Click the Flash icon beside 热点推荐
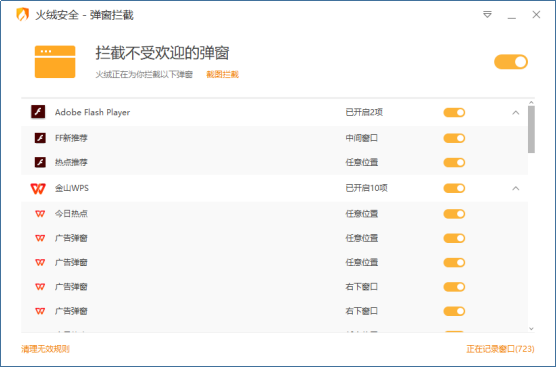Image resolution: width=557 pixels, height=368 pixels. click(x=40, y=162)
